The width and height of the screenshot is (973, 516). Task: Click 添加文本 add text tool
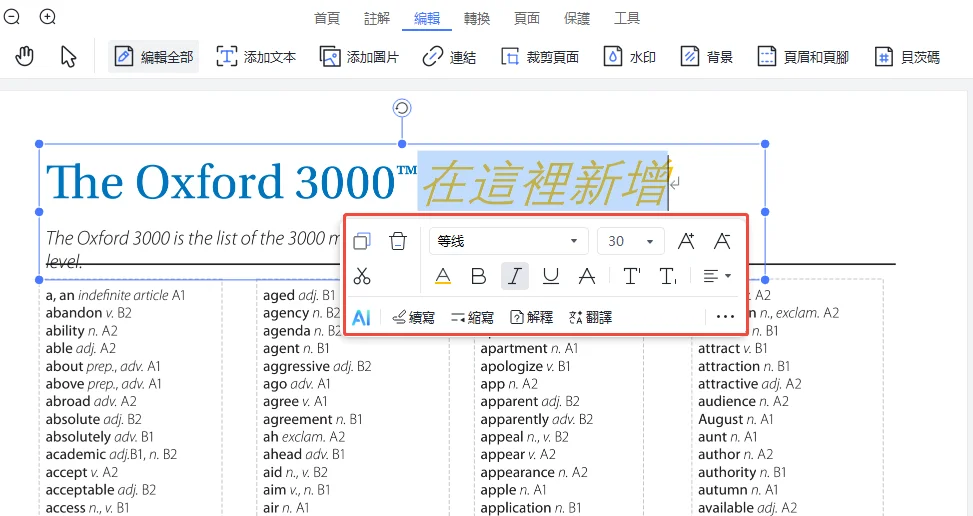coord(256,57)
